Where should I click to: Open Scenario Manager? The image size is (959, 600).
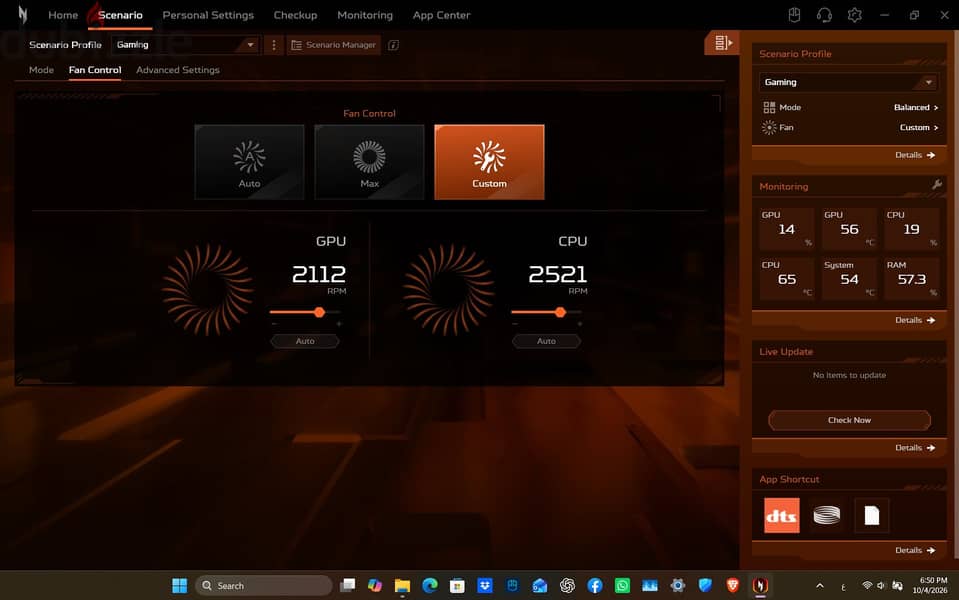pyautogui.click(x=333, y=45)
